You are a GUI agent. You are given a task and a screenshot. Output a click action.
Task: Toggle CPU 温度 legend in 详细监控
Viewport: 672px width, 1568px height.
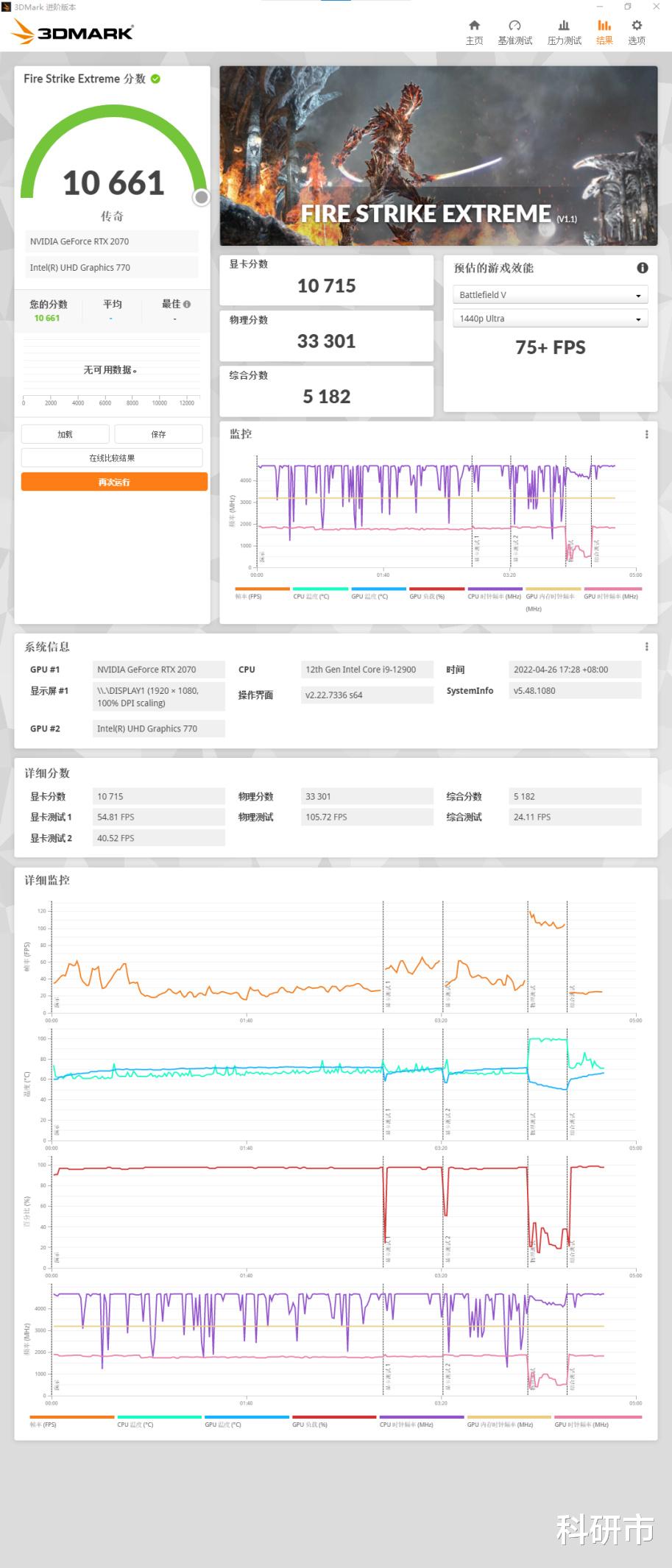coord(159,1421)
